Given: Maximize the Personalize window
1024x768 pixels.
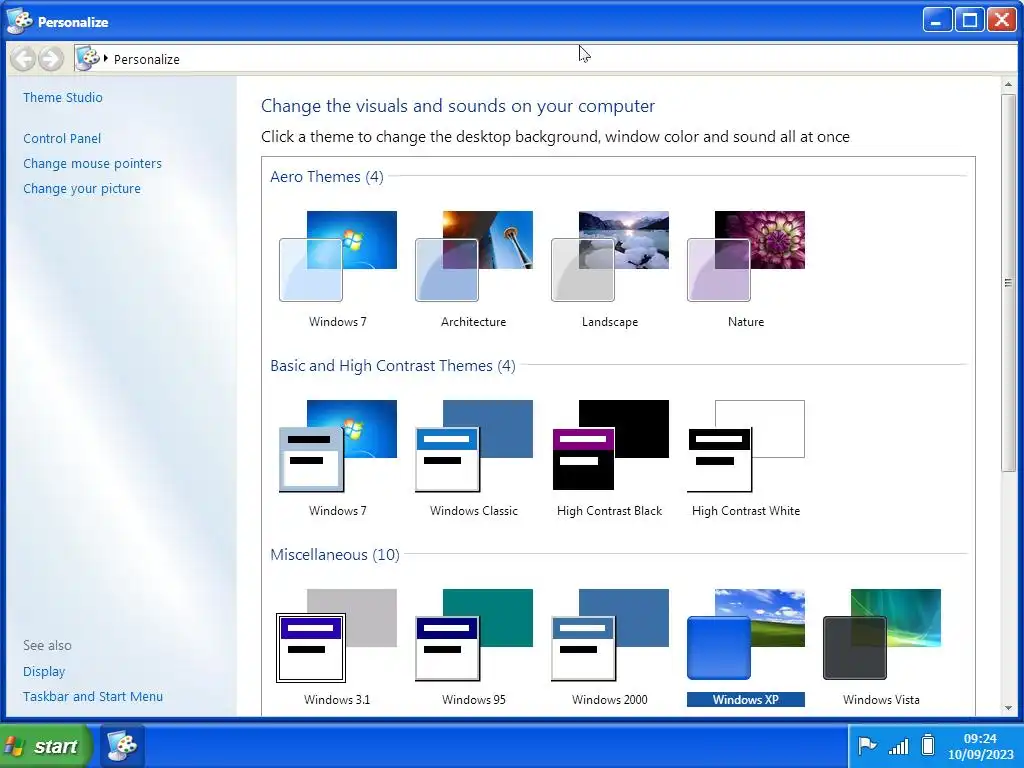Looking at the screenshot, I should pyautogui.click(x=969, y=20).
